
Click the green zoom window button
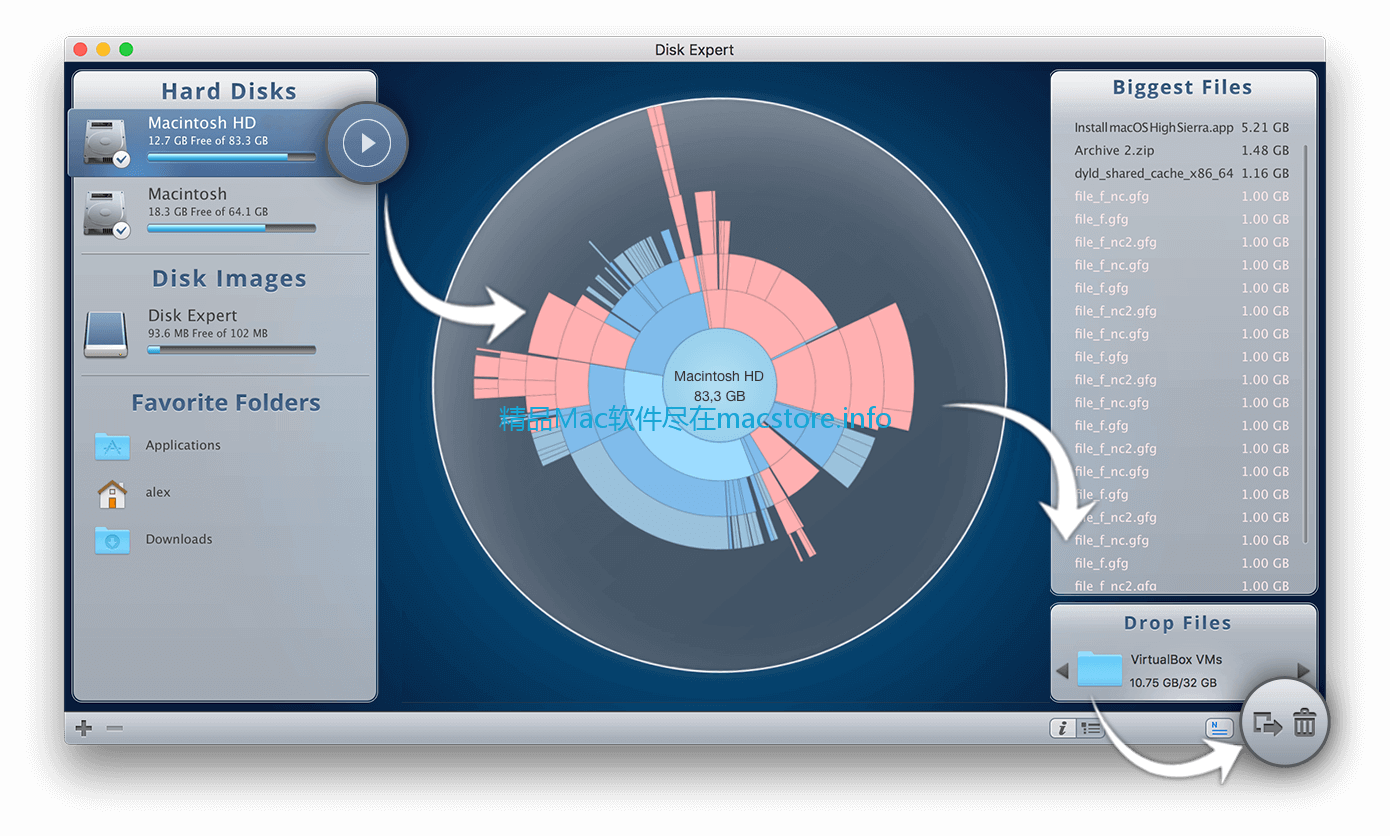126,50
